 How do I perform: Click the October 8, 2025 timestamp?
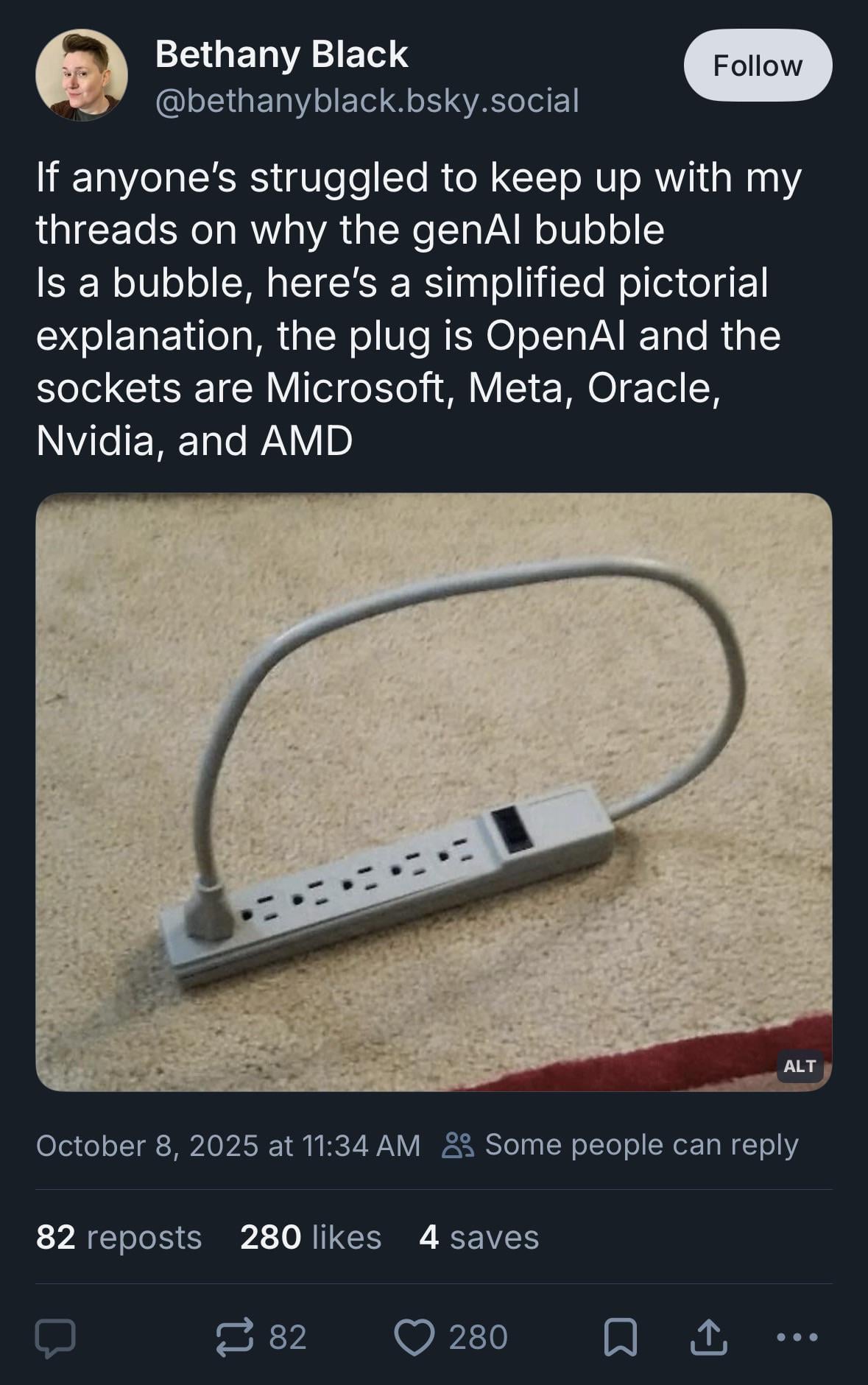point(227,1146)
